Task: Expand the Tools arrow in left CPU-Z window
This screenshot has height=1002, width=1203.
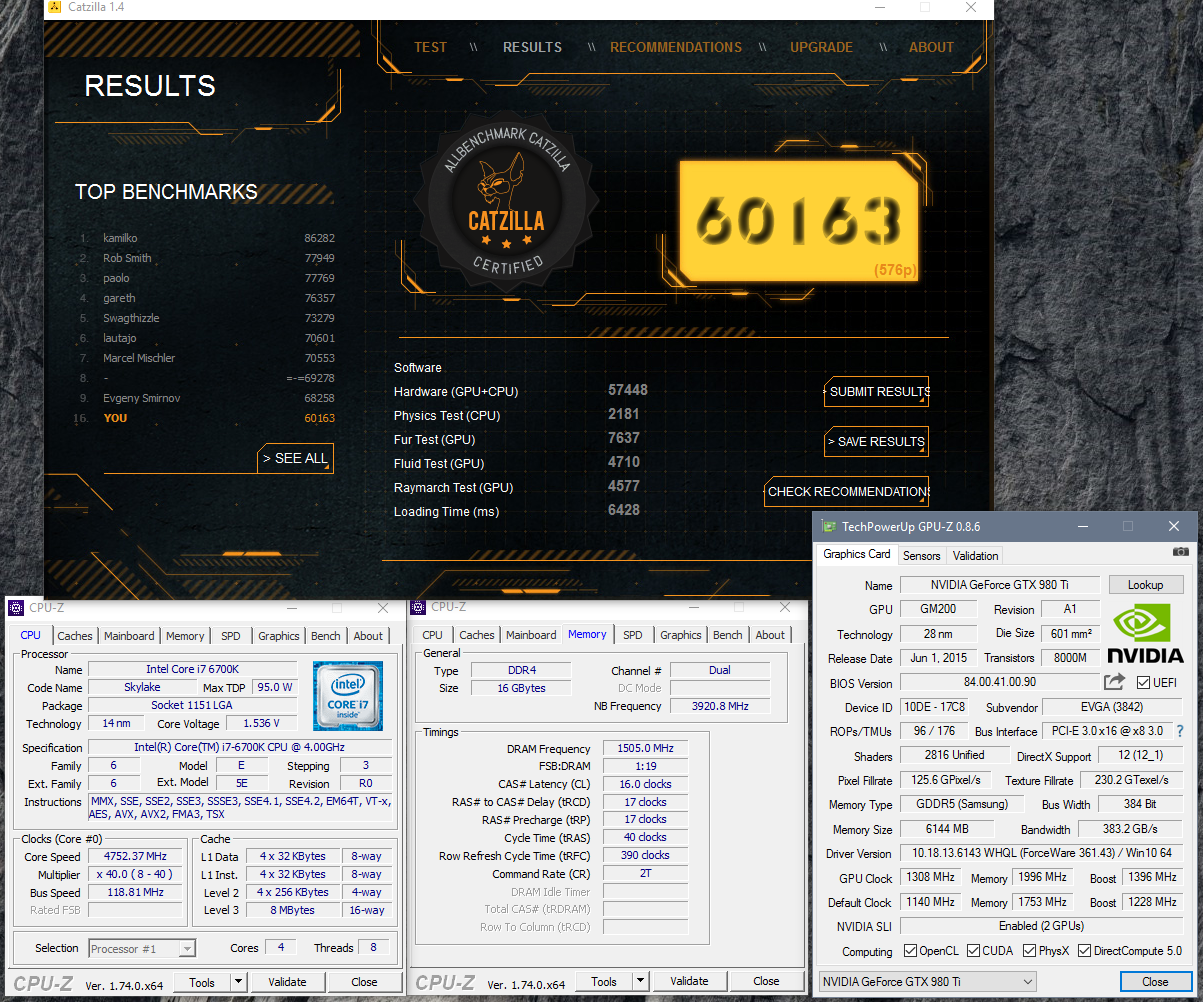Action: [x=238, y=982]
